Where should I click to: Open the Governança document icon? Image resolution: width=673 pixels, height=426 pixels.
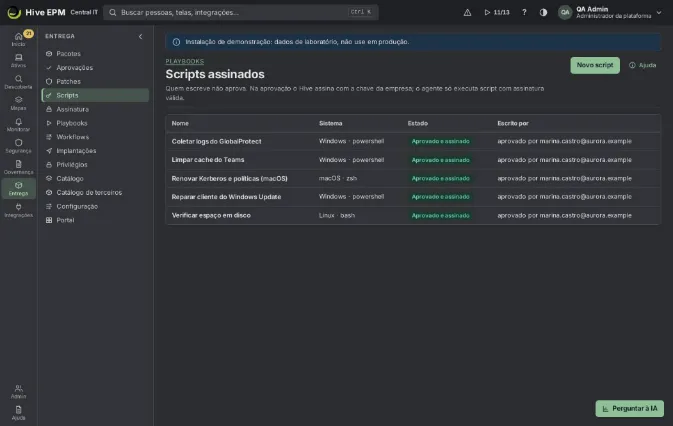[x=18, y=167]
